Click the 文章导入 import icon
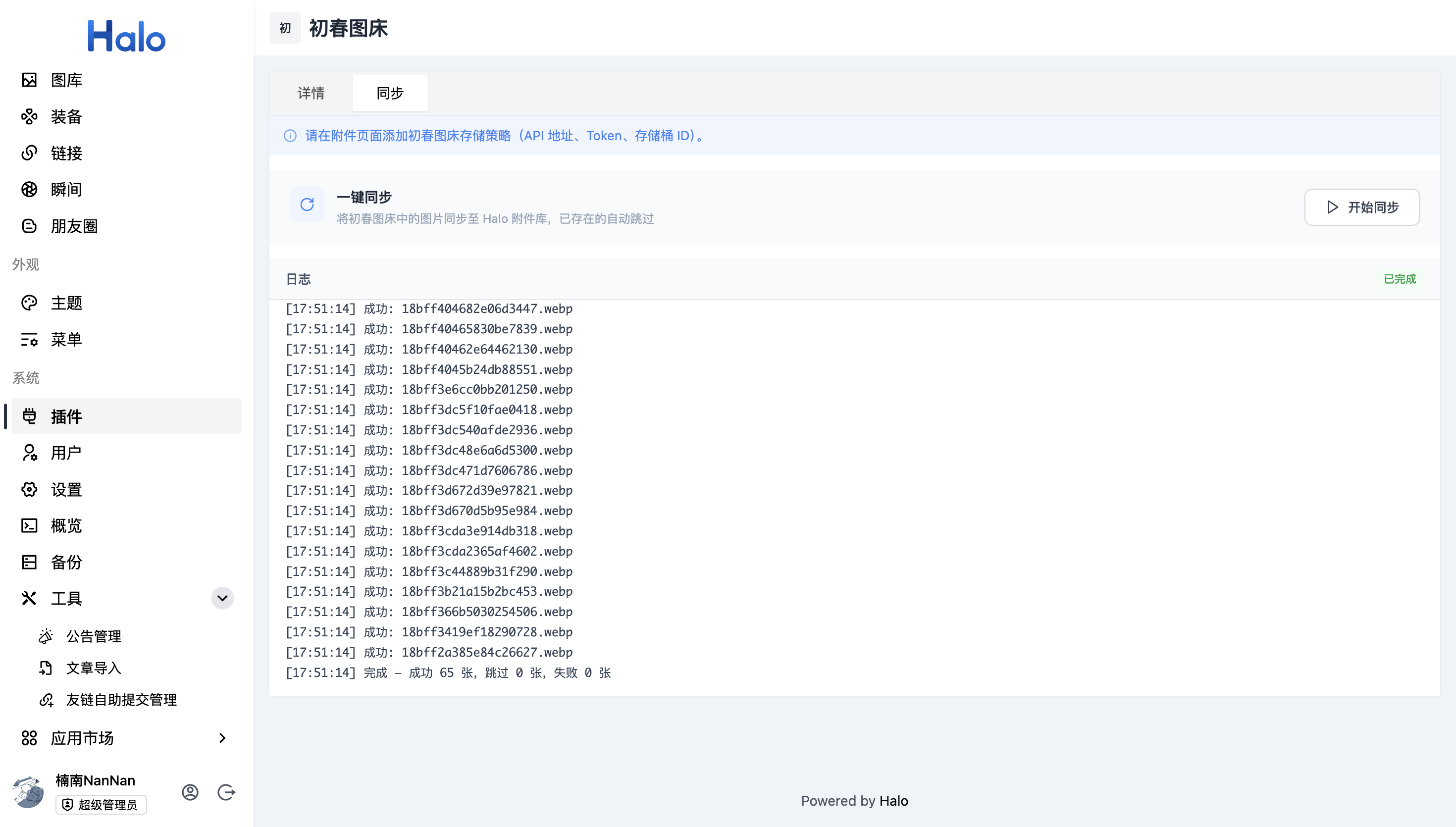The height and width of the screenshot is (827, 1456). (x=46, y=668)
